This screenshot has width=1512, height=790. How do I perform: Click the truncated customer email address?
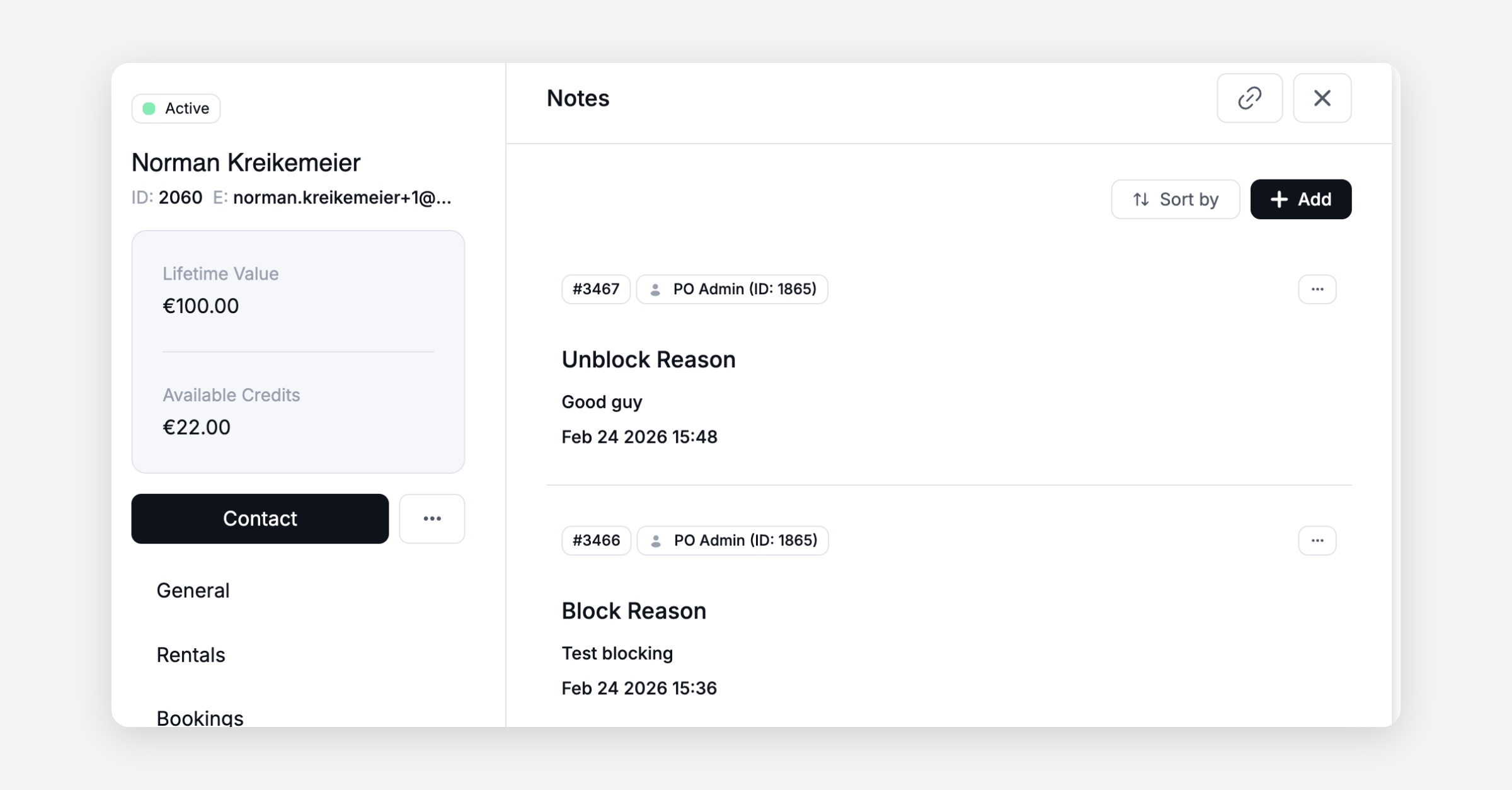coord(341,198)
